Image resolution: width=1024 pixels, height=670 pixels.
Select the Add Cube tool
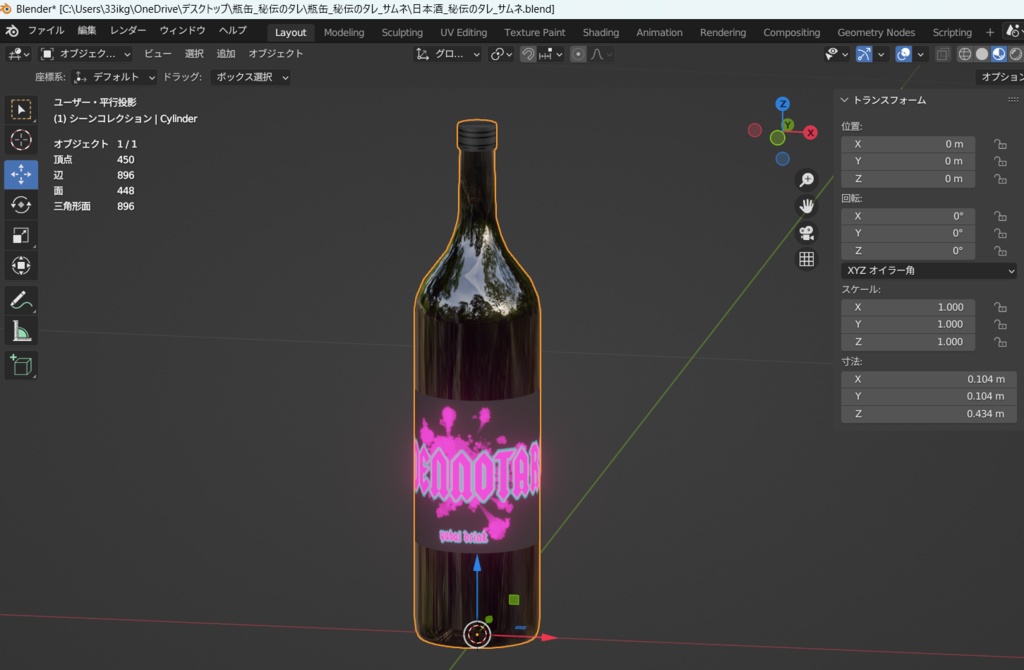point(21,365)
